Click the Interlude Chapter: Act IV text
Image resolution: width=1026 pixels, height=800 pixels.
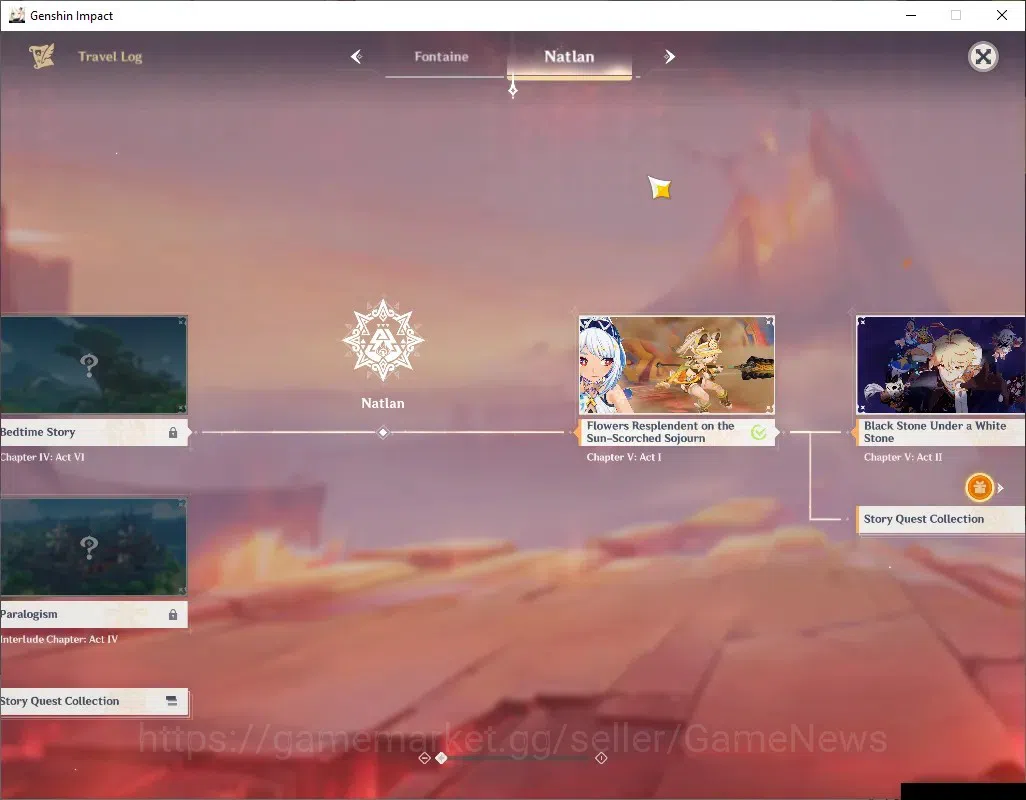coord(59,639)
